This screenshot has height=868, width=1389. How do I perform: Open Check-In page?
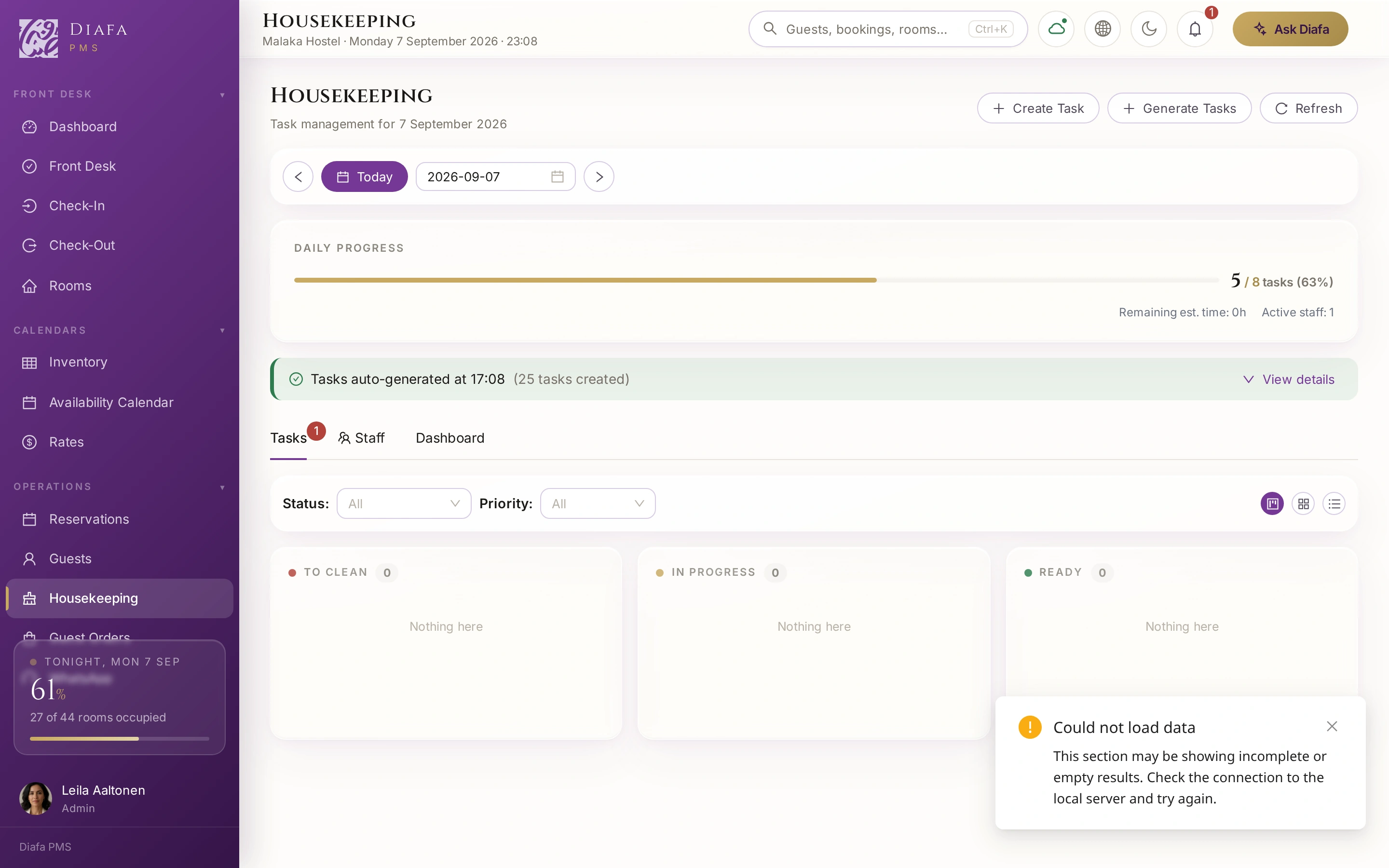[120, 205]
